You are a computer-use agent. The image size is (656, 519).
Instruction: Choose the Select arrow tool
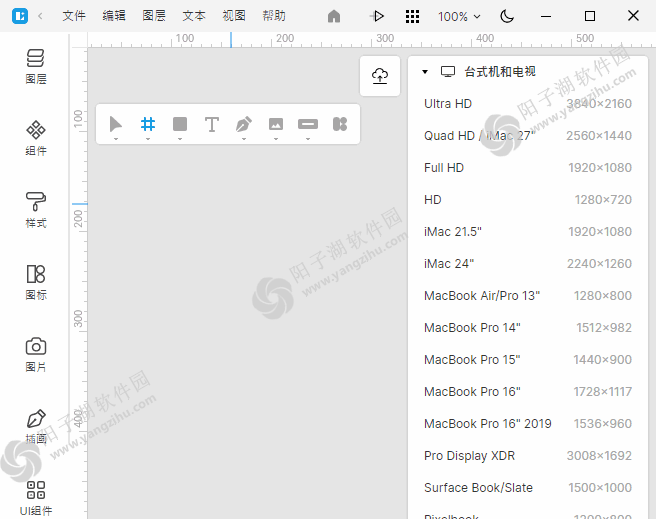115,124
